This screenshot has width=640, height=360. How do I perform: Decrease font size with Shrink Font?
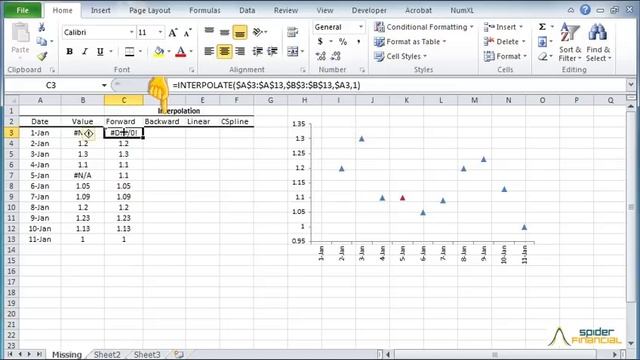coord(187,32)
